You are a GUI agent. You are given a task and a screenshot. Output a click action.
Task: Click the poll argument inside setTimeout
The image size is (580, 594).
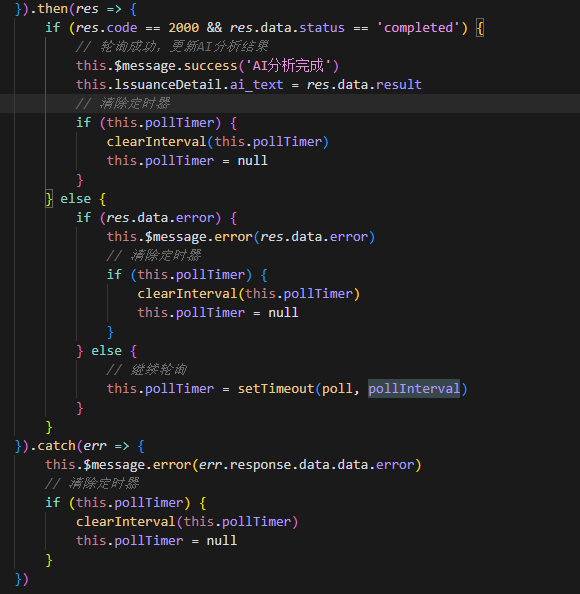click(337, 389)
